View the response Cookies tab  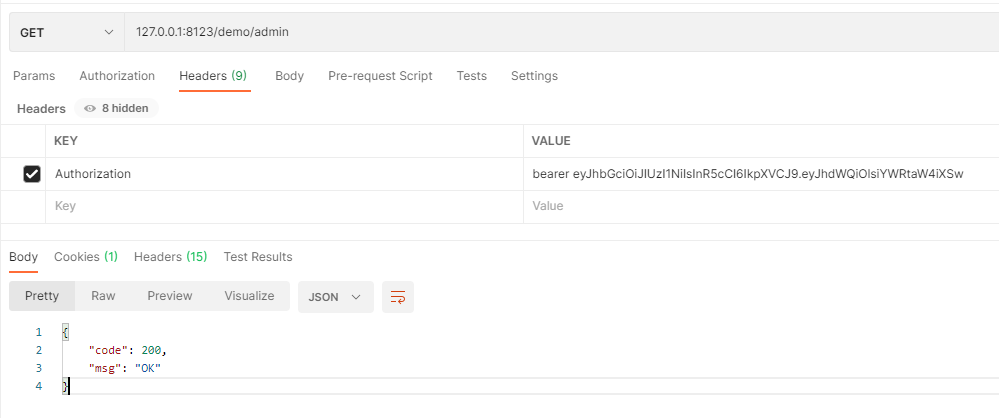[86, 257]
